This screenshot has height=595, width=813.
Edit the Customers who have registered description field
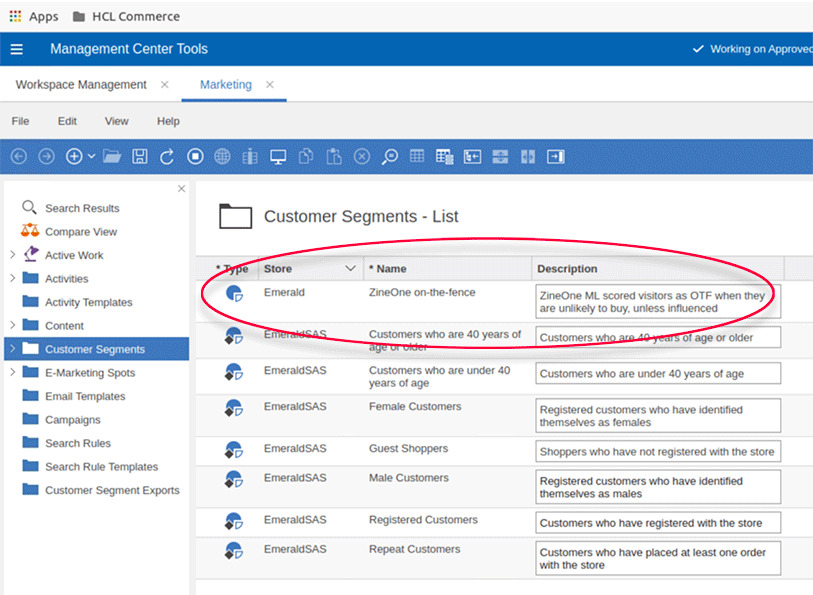coord(658,523)
